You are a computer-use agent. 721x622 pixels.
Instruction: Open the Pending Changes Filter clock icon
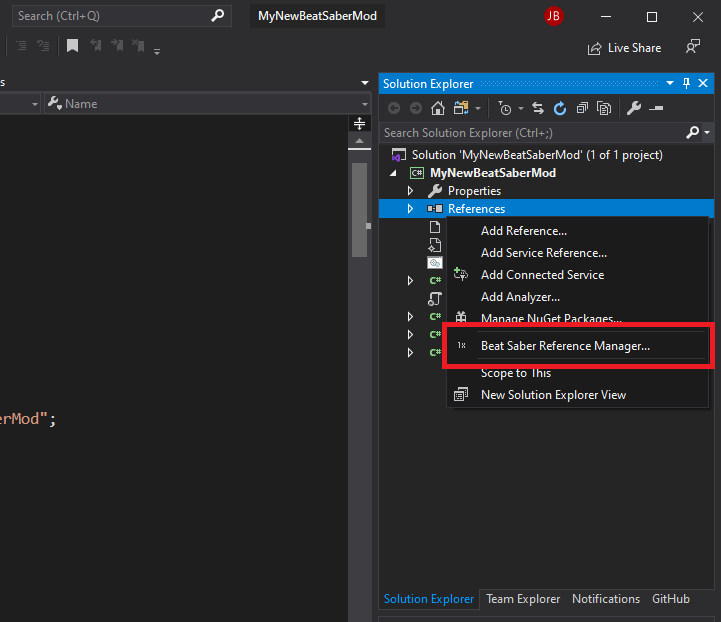(505, 108)
